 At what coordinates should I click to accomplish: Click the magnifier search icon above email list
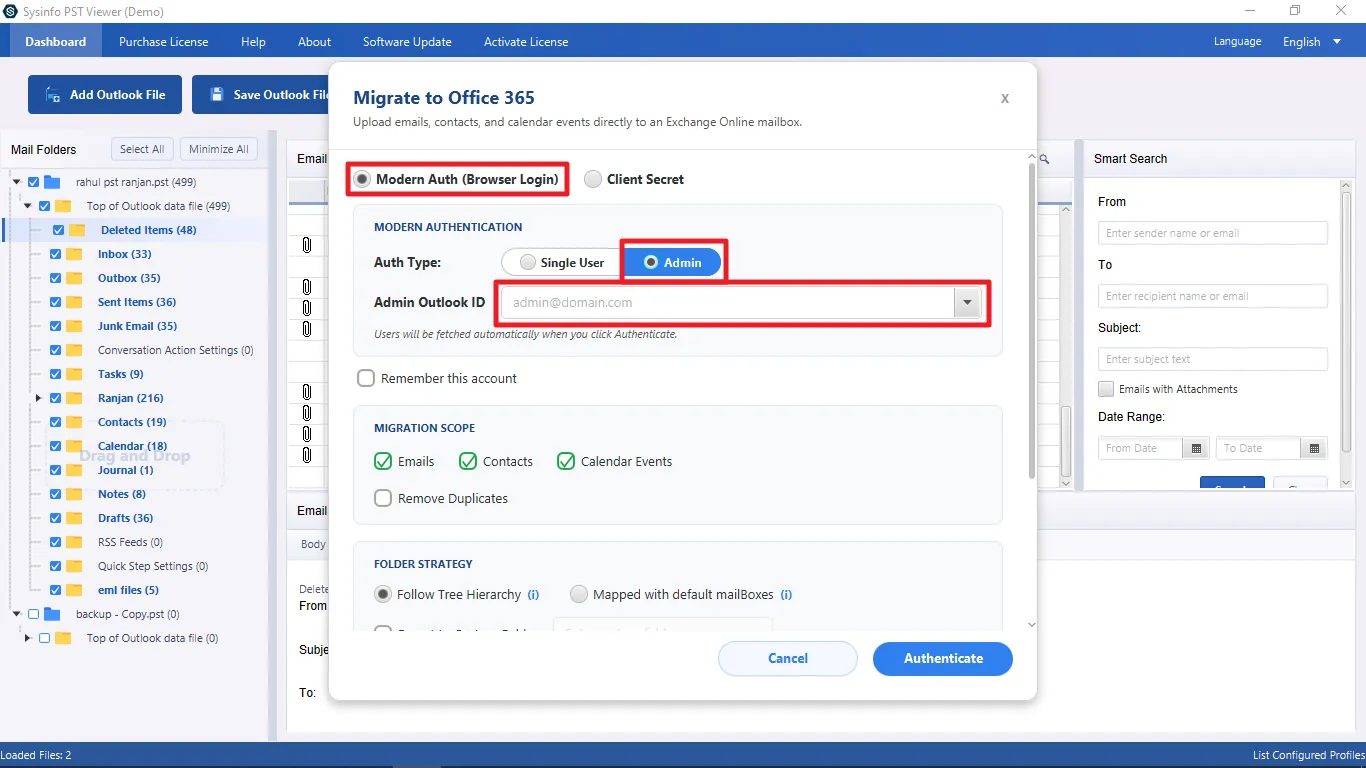1044,159
